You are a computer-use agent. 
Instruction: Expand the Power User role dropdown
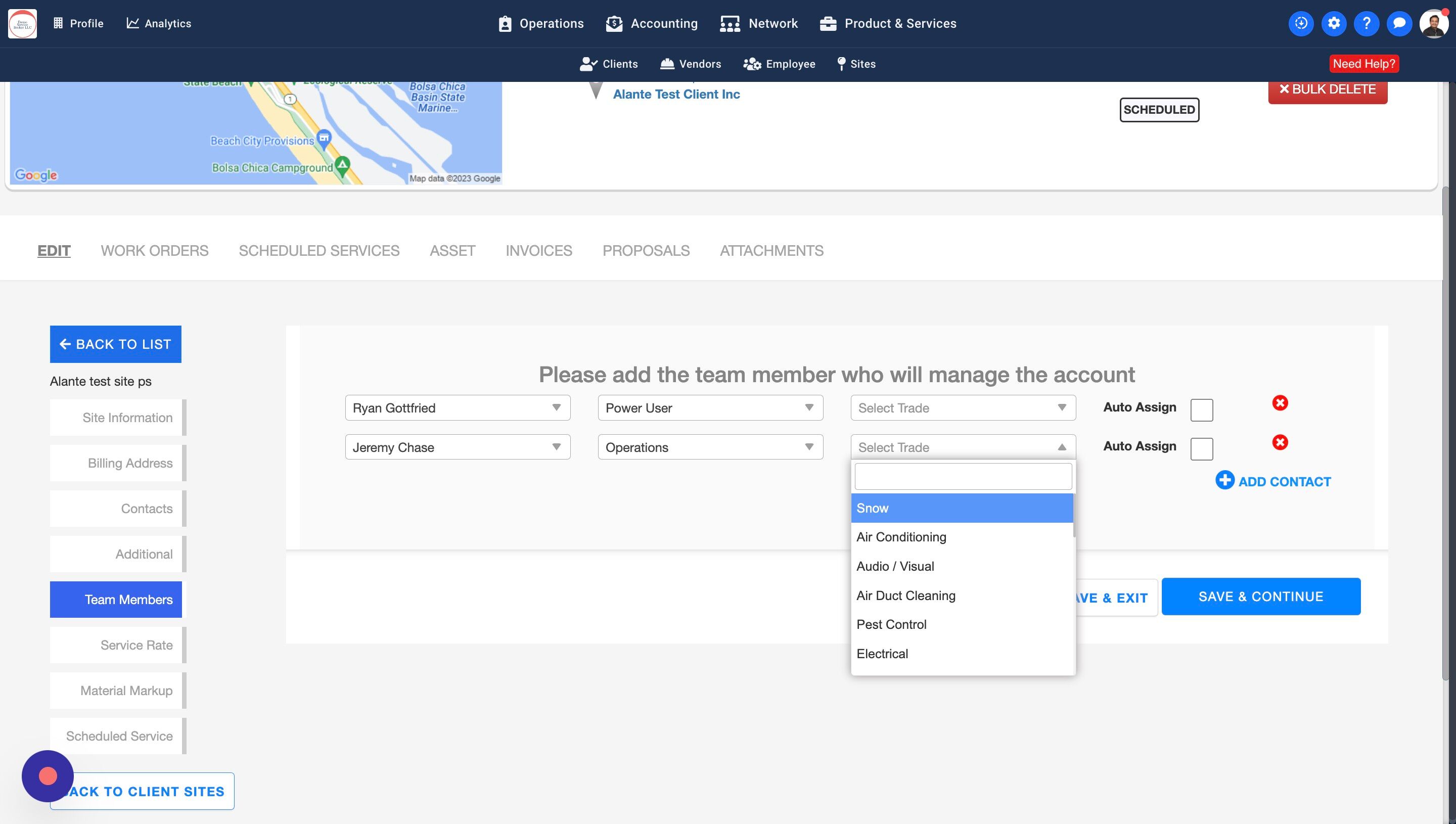click(710, 408)
